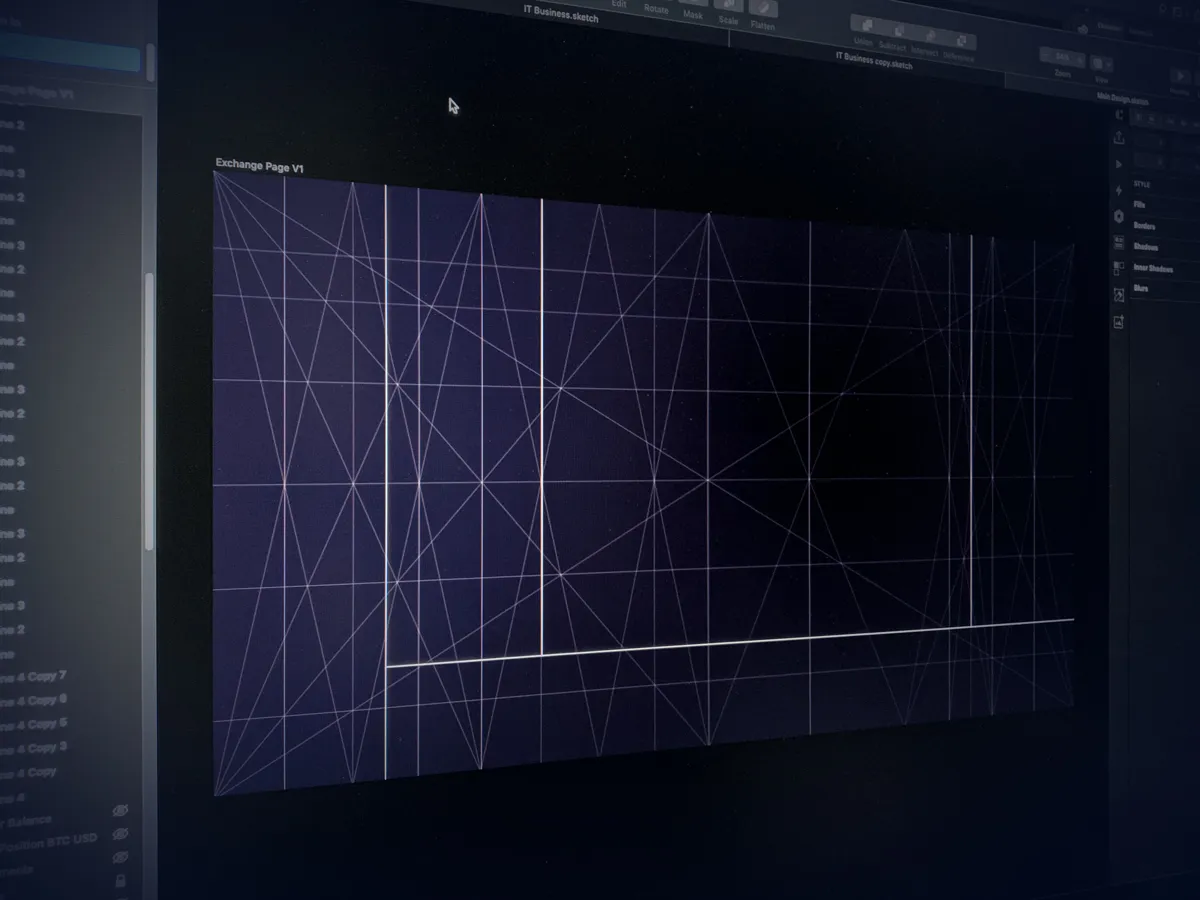The width and height of the screenshot is (1200, 900).
Task: Click the squares arrange icon in the inspector strip
Action: [x=1119, y=268]
